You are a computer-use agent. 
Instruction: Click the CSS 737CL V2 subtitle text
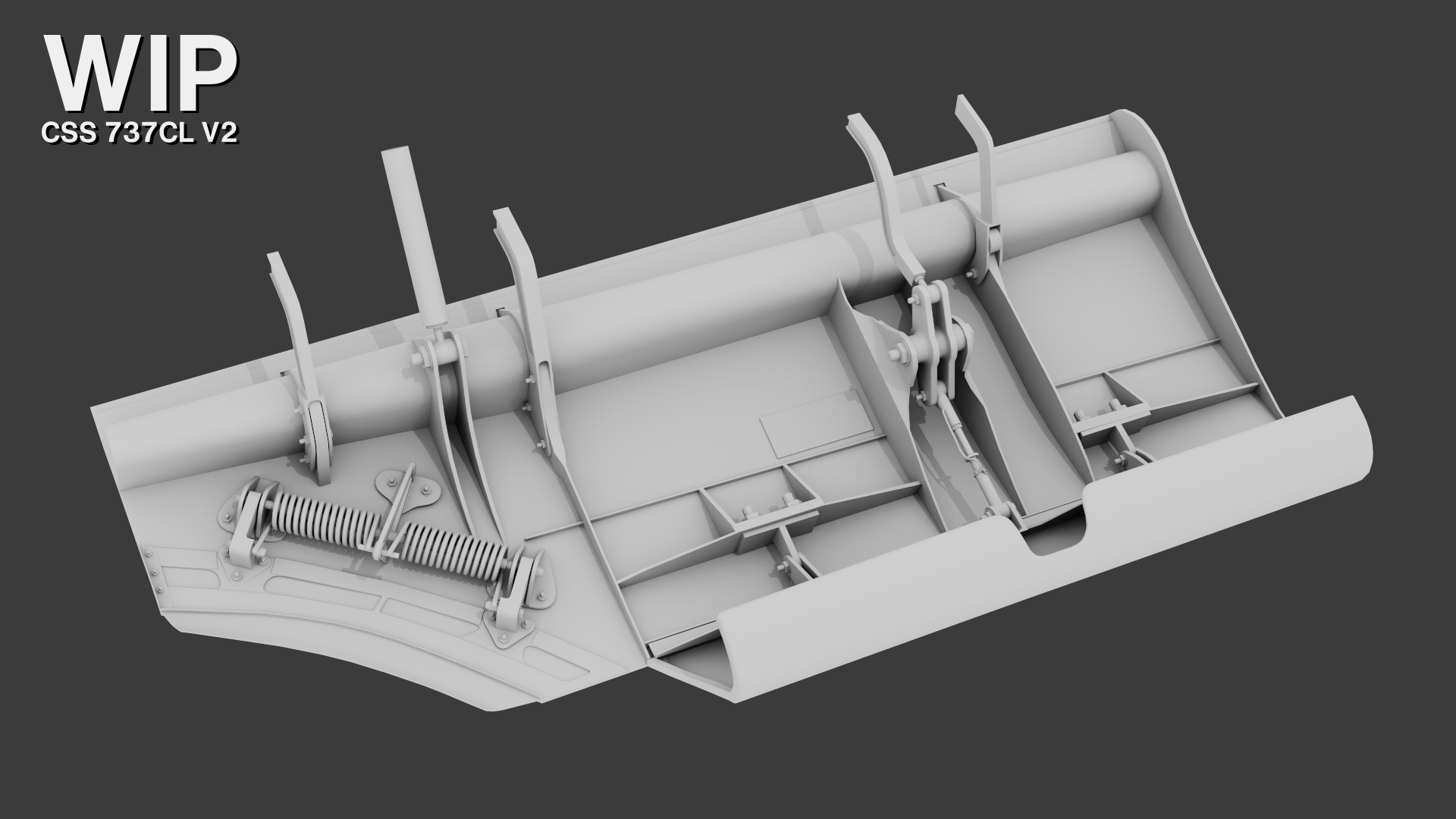click(x=140, y=134)
